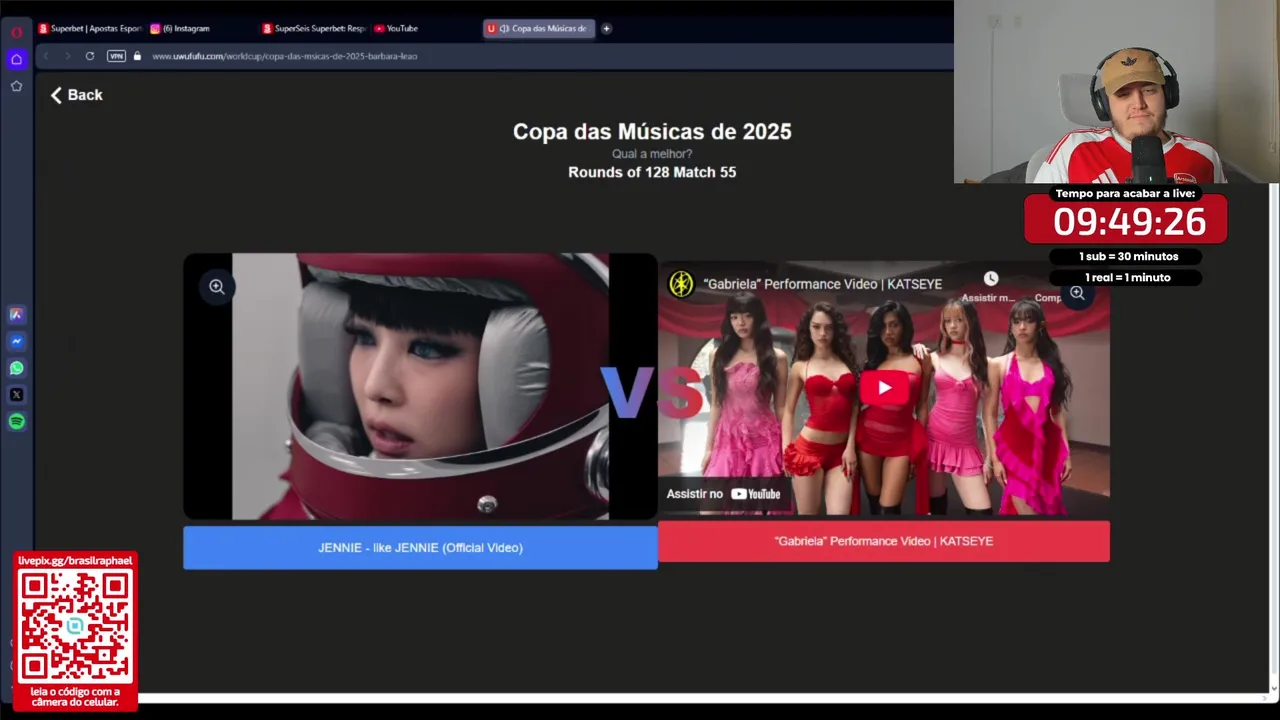Open a new browser tab
This screenshot has width=1280, height=720.
pos(606,28)
